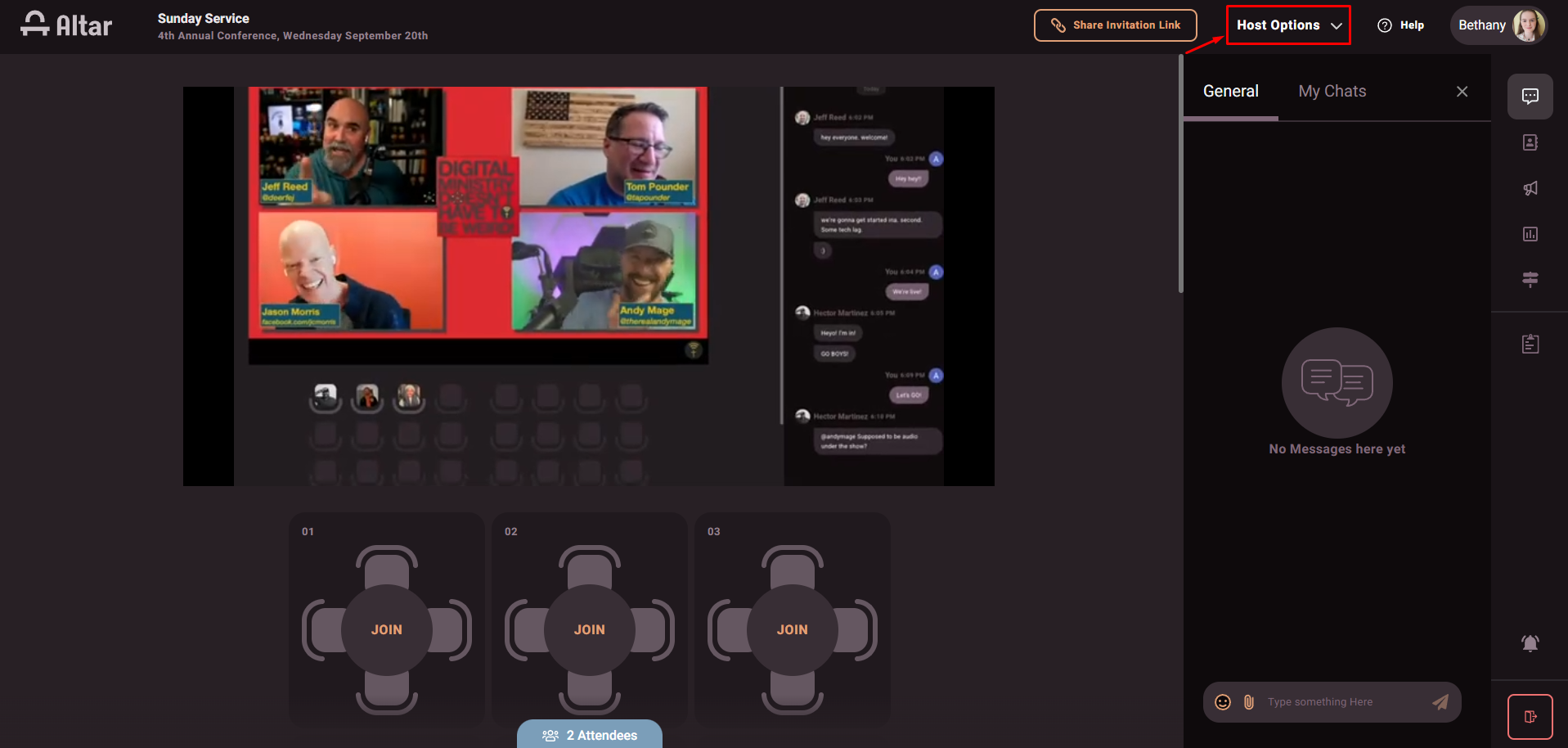Join table 03
Image resolution: width=1568 pixels, height=748 pixels.
click(793, 629)
